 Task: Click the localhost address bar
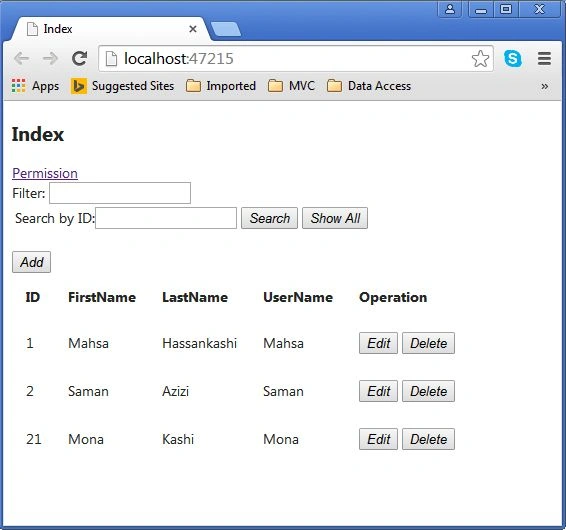tap(296, 58)
